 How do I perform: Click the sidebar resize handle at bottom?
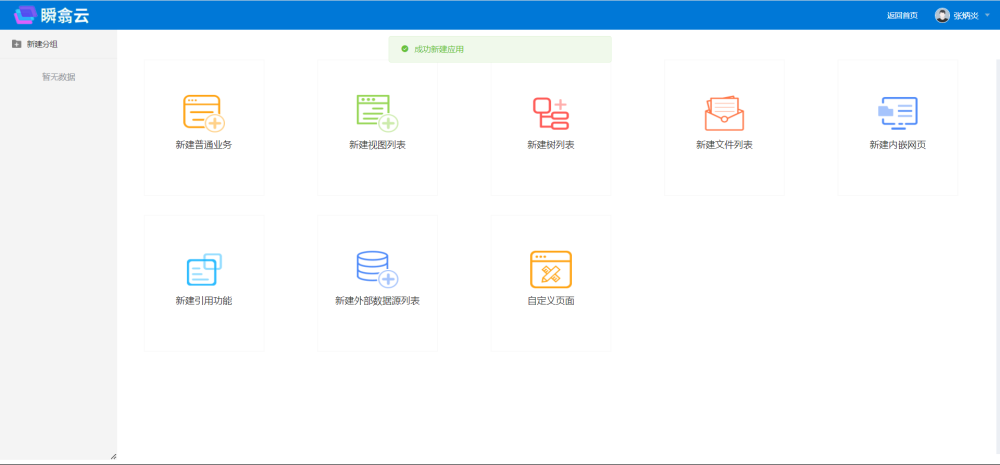(112, 456)
